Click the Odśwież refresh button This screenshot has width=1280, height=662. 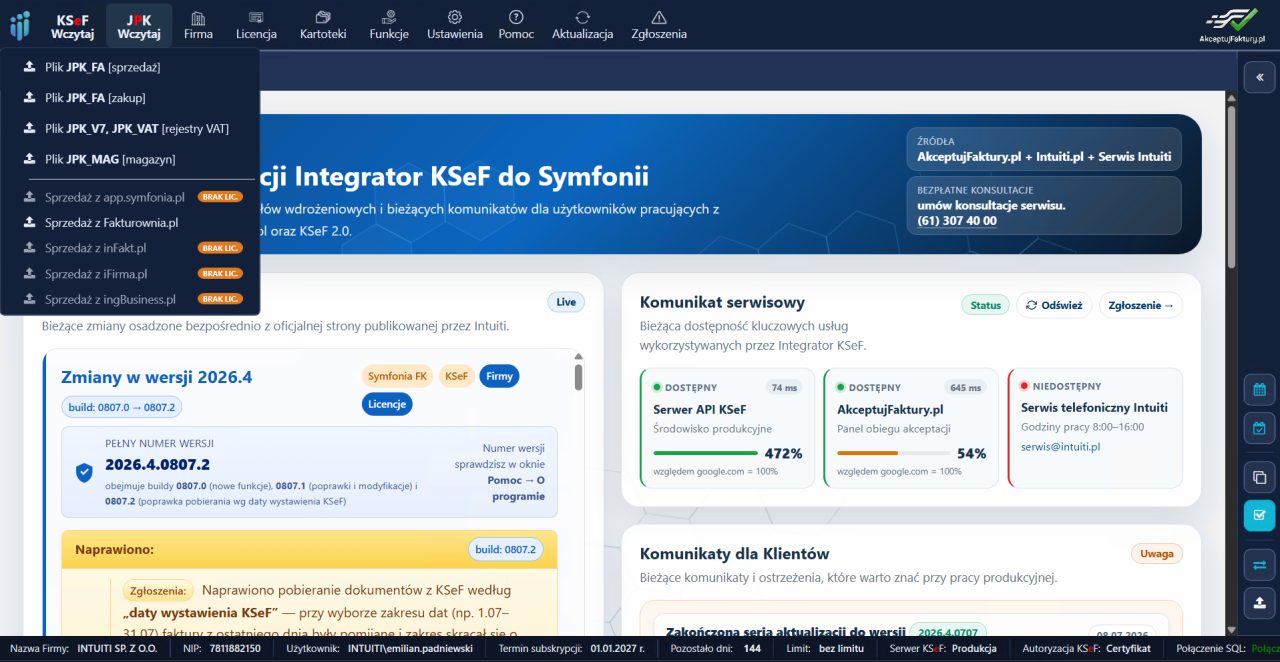point(1054,305)
